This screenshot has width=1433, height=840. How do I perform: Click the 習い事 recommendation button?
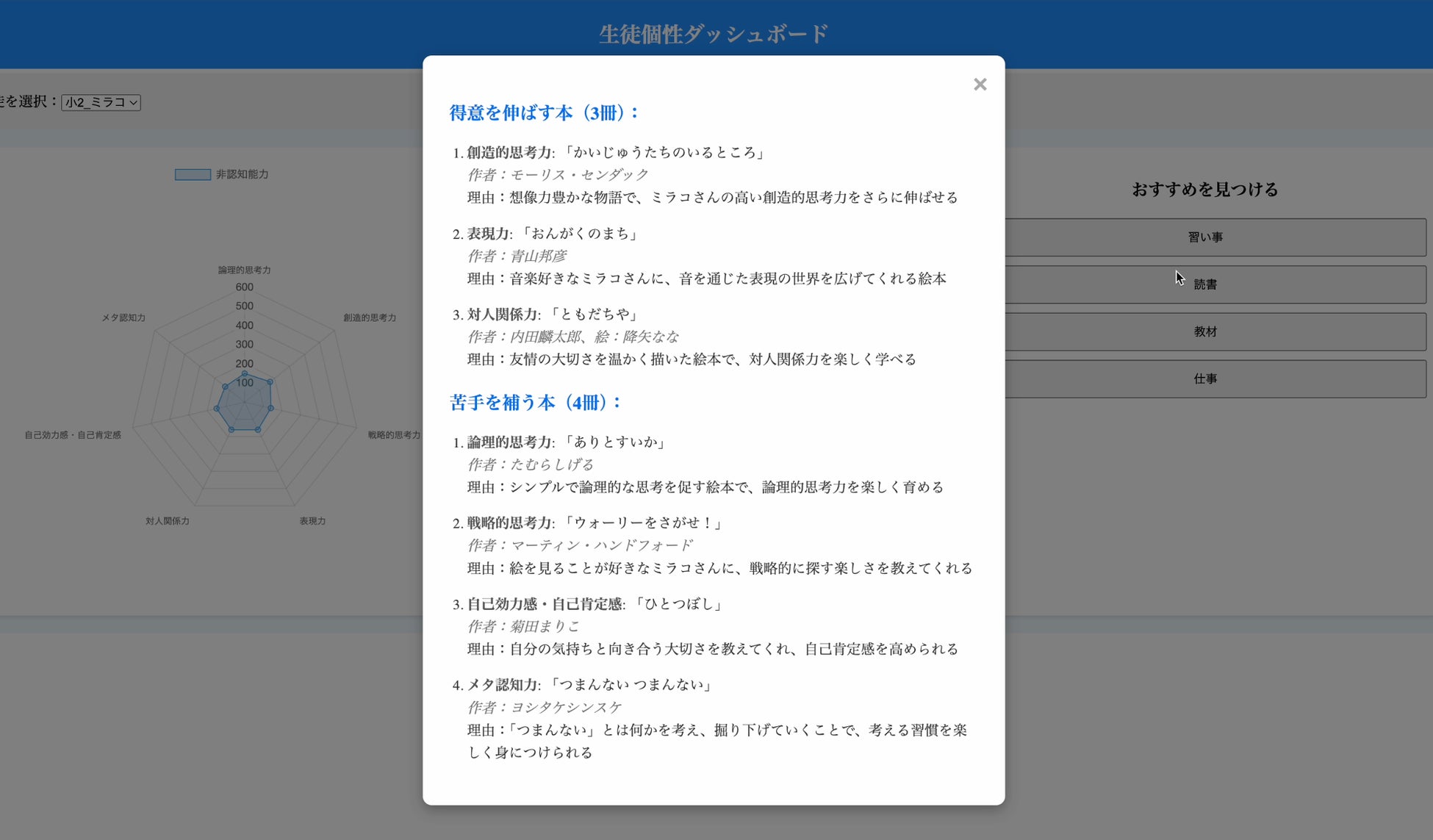[1205, 237]
